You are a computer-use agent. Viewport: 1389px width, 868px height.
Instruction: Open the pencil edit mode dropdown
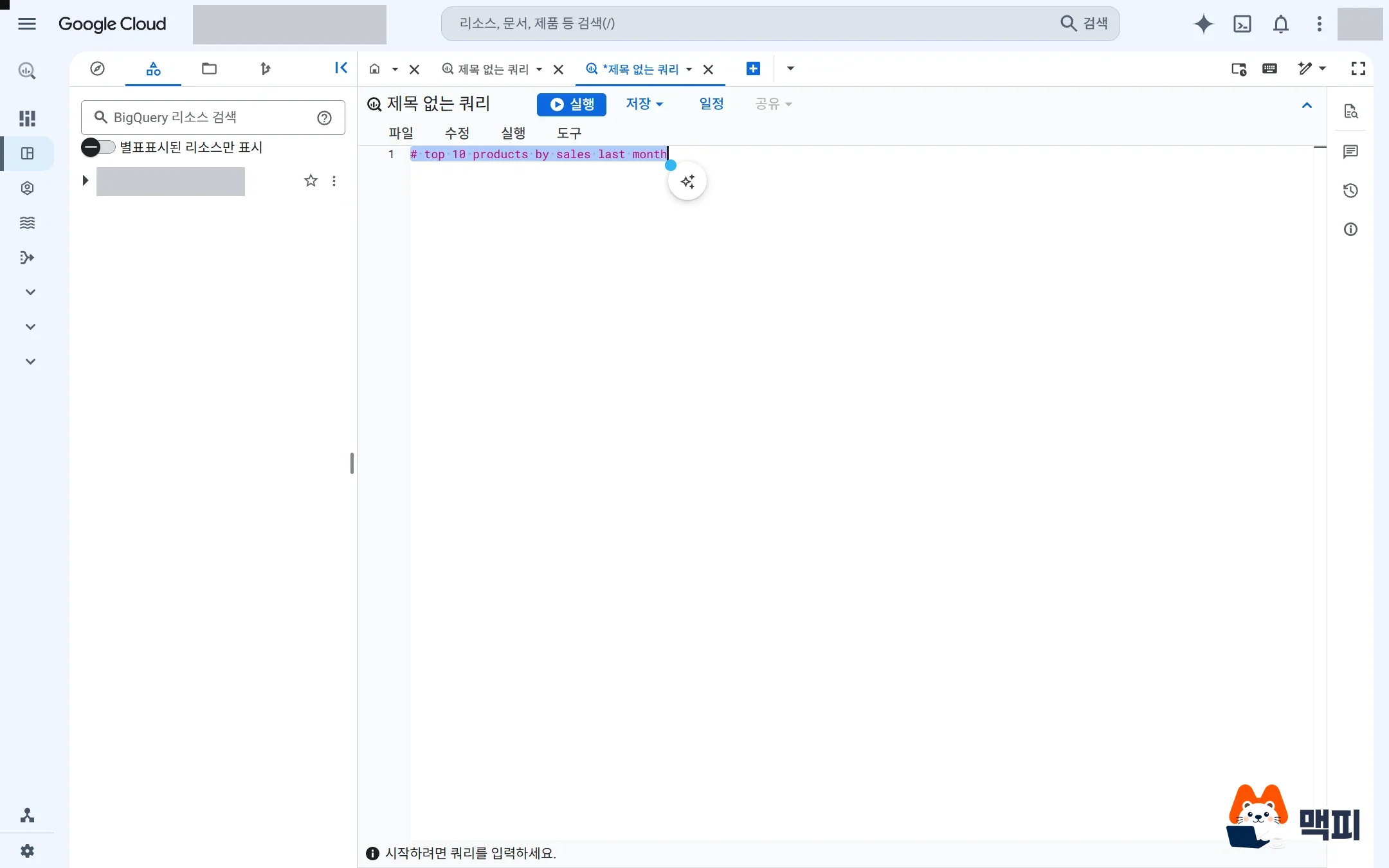pyautogui.click(x=1312, y=69)
